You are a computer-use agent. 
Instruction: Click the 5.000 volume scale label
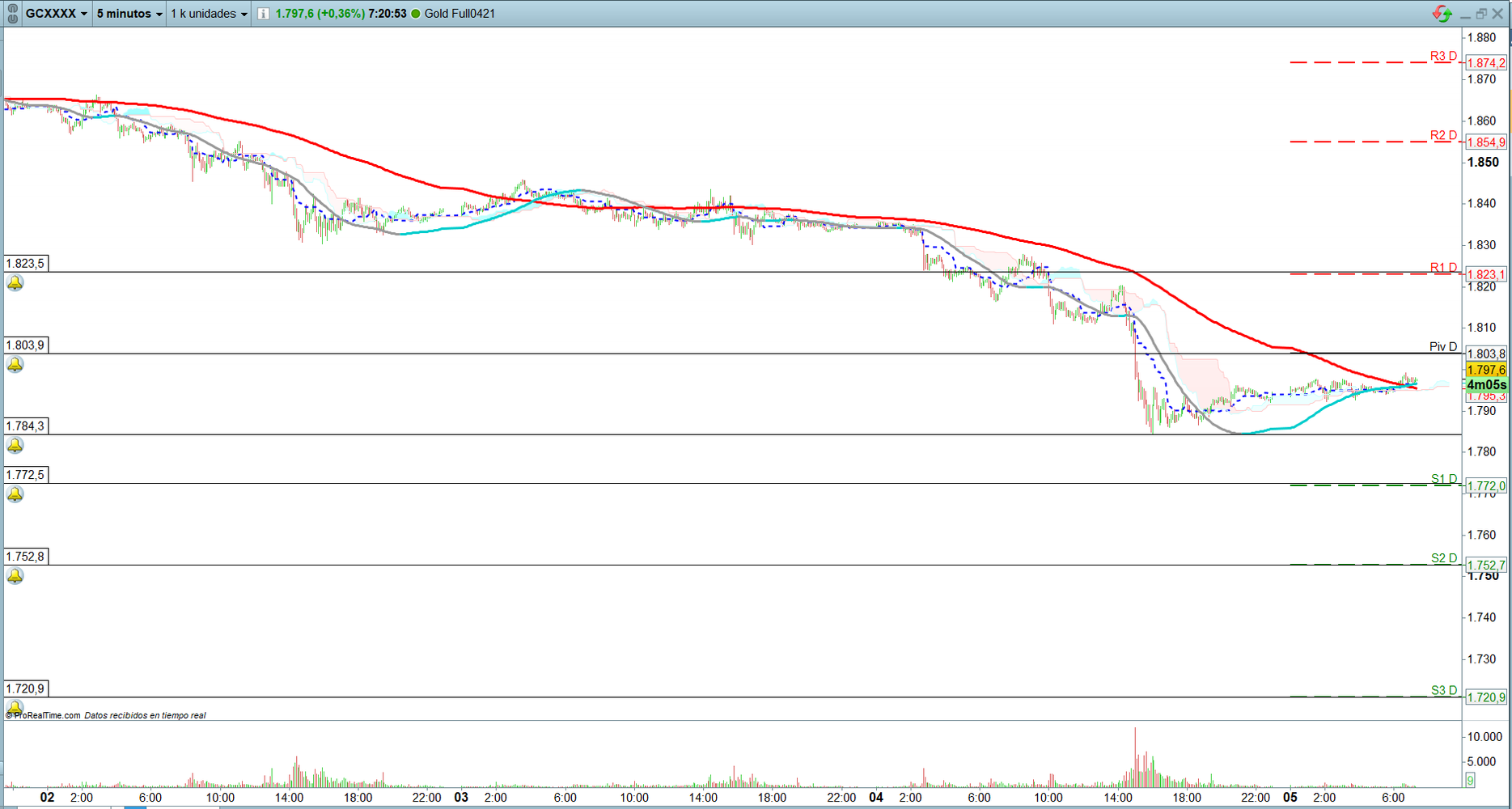point(1482,762)
